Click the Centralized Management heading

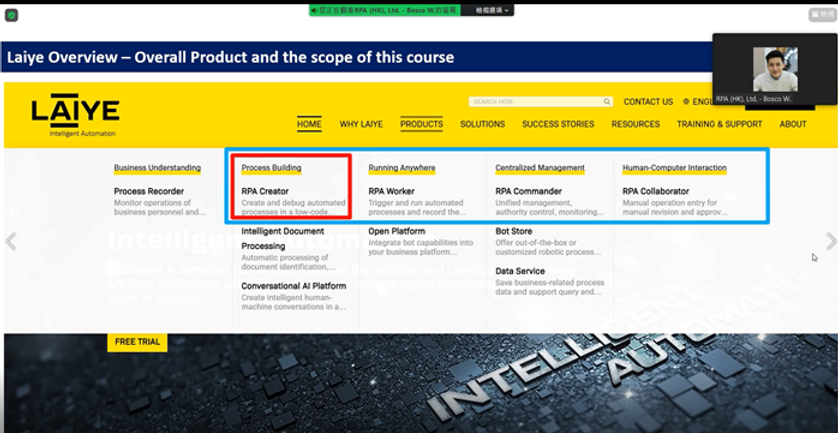(540, 168)
